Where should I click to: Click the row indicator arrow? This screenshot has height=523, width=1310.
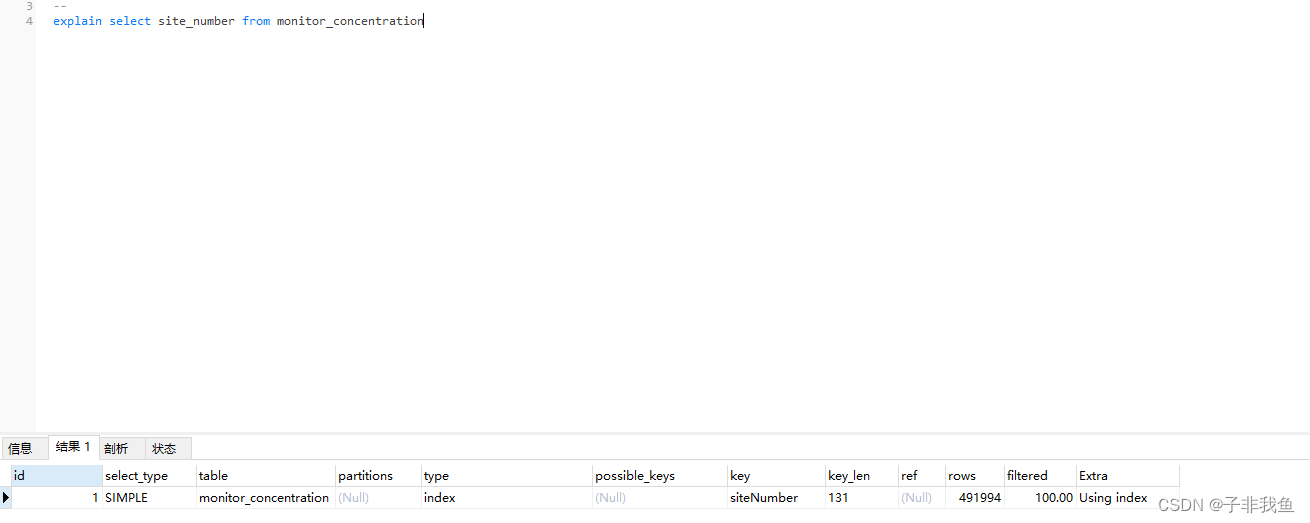tap(5, 498)
